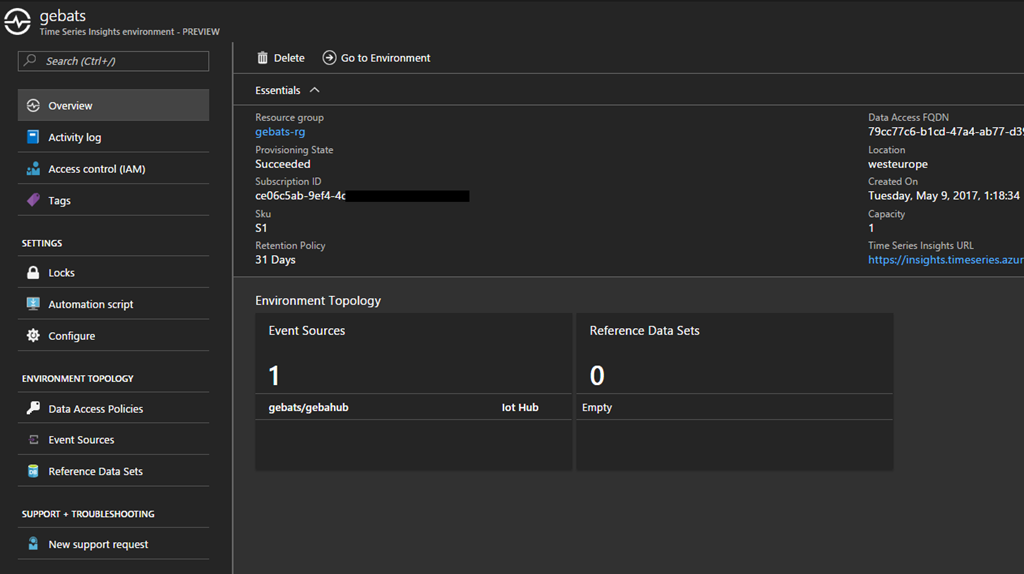Click the Data Access Policies key icon

click(33, 408)
